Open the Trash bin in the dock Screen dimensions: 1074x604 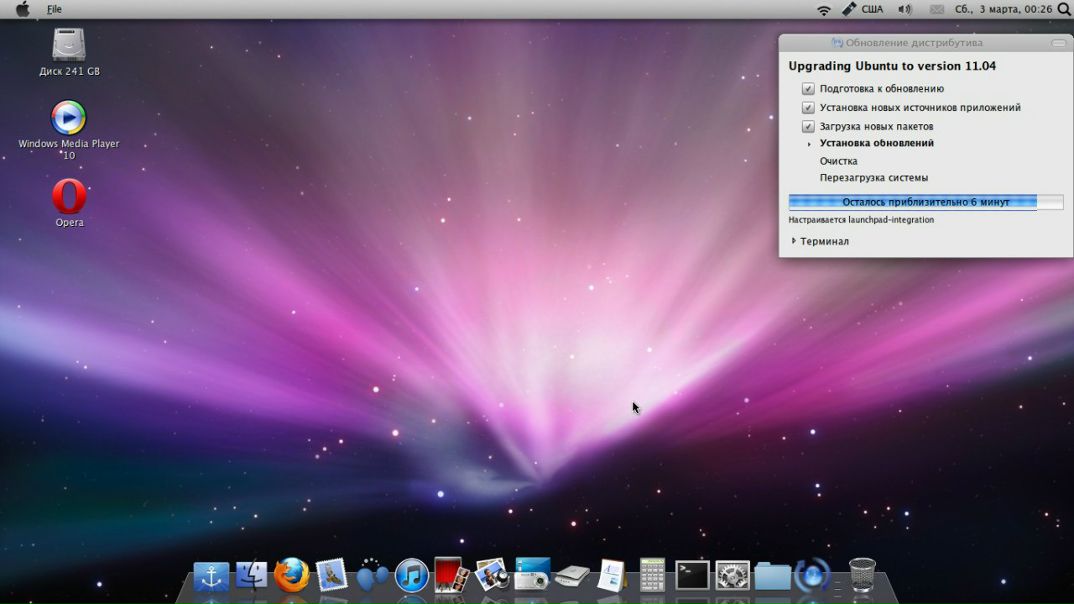tap(862, 575)
